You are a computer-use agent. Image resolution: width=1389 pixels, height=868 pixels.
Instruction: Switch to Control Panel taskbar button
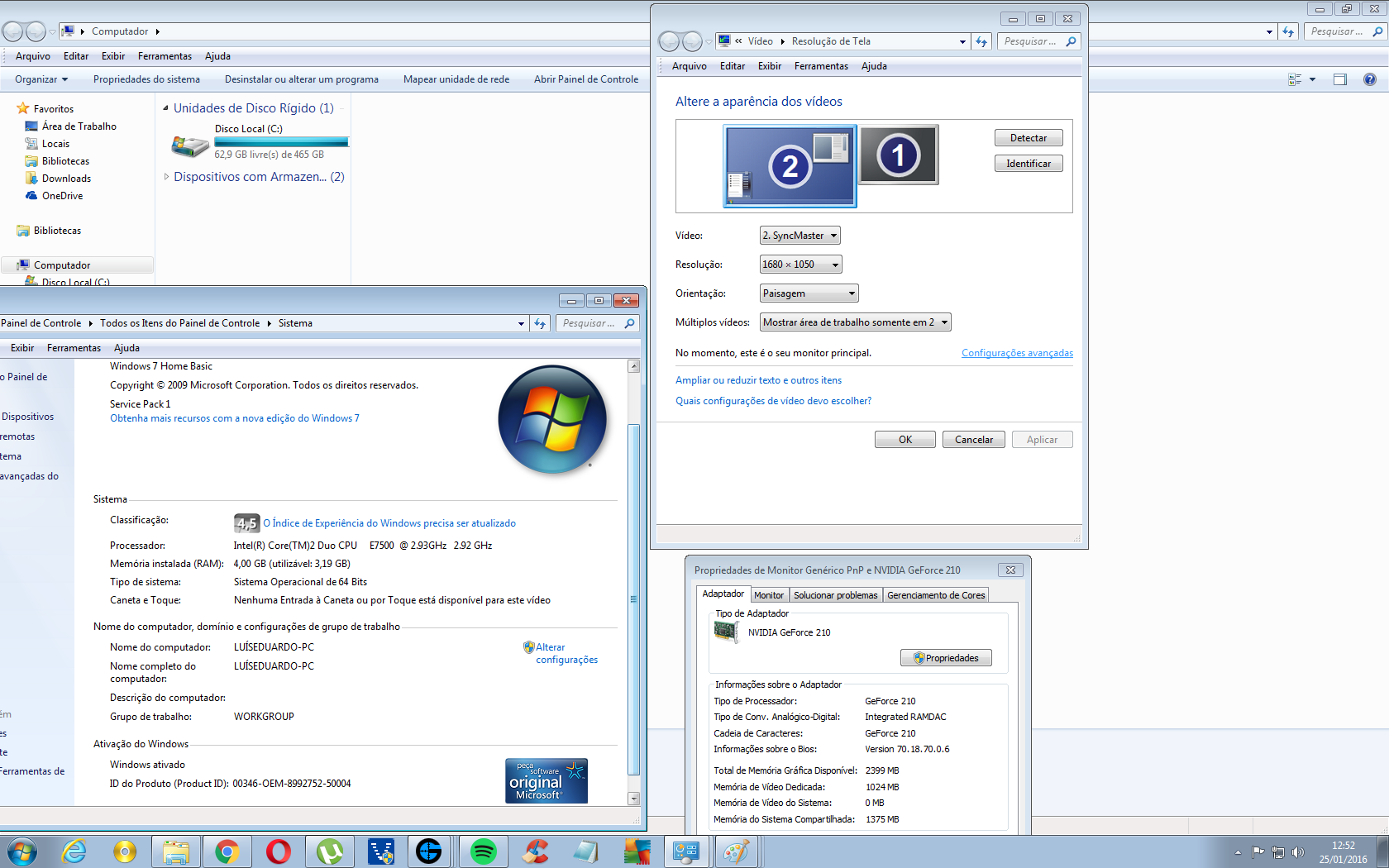pyautogui.click(x=685, y=851)
